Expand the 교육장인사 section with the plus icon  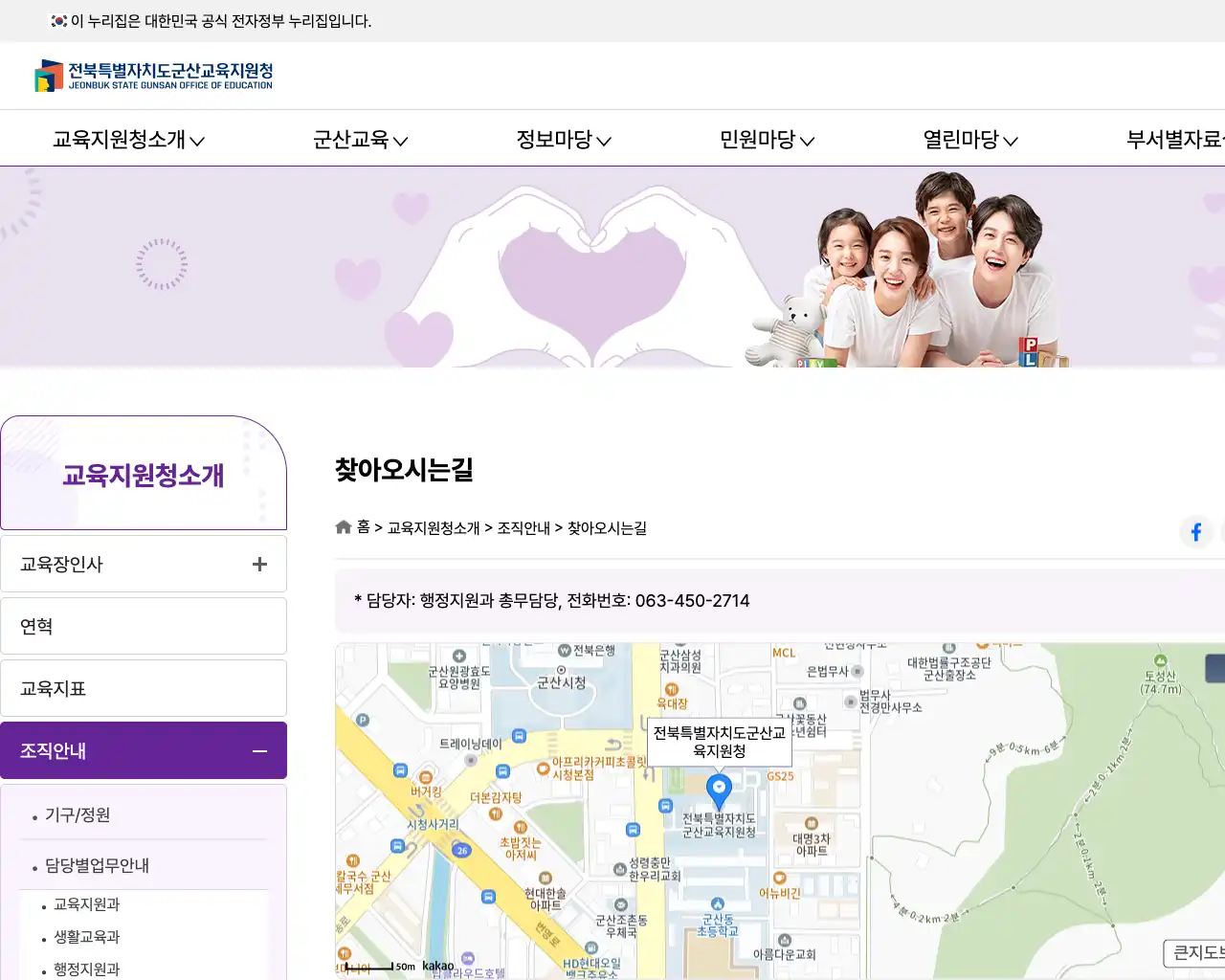point(258,564)
